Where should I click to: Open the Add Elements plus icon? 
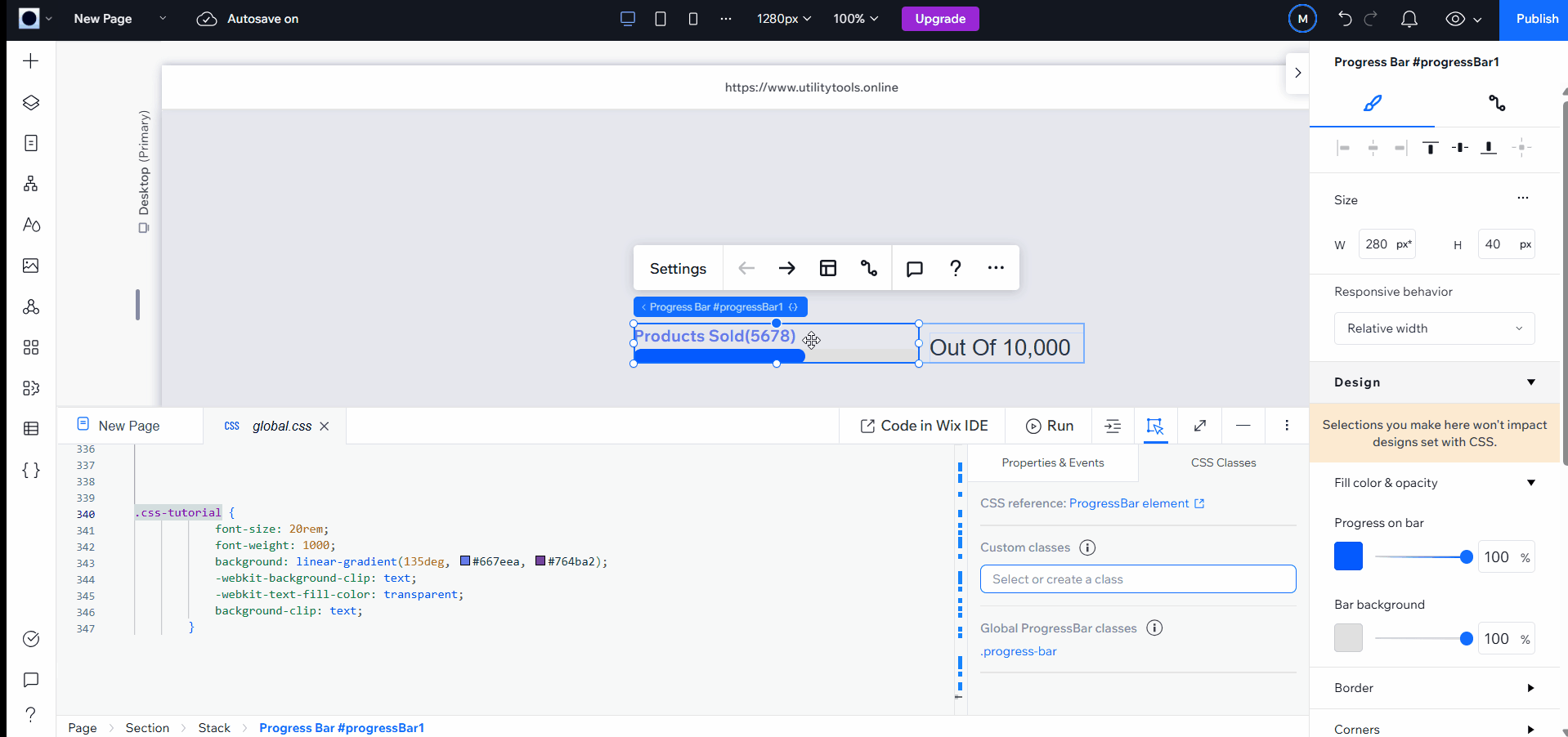pyautogui.click(x=30, y=61)
